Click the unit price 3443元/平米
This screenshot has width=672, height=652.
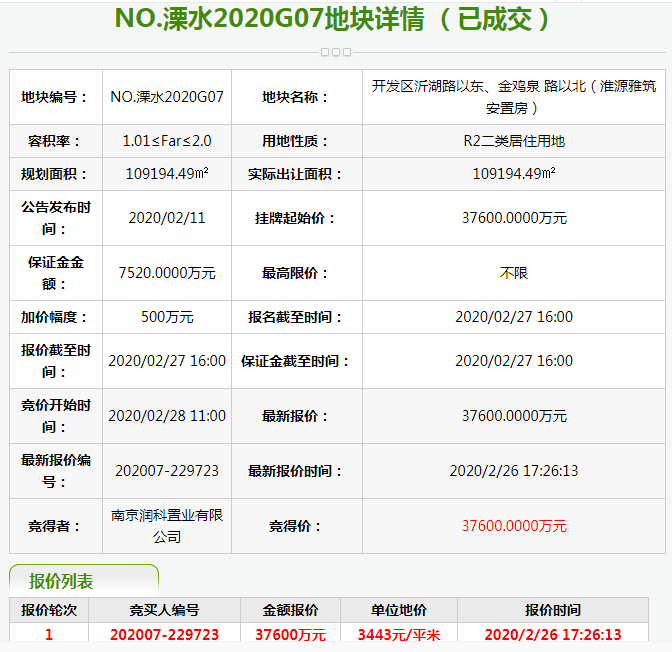(399, 634)
